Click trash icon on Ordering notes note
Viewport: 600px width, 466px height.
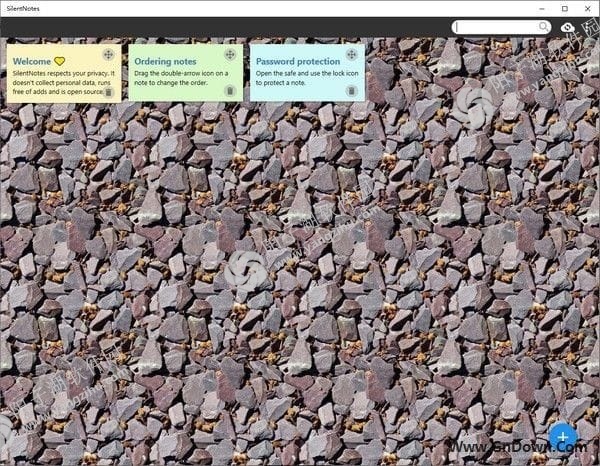pyautogui.click(x=230, y=91)
